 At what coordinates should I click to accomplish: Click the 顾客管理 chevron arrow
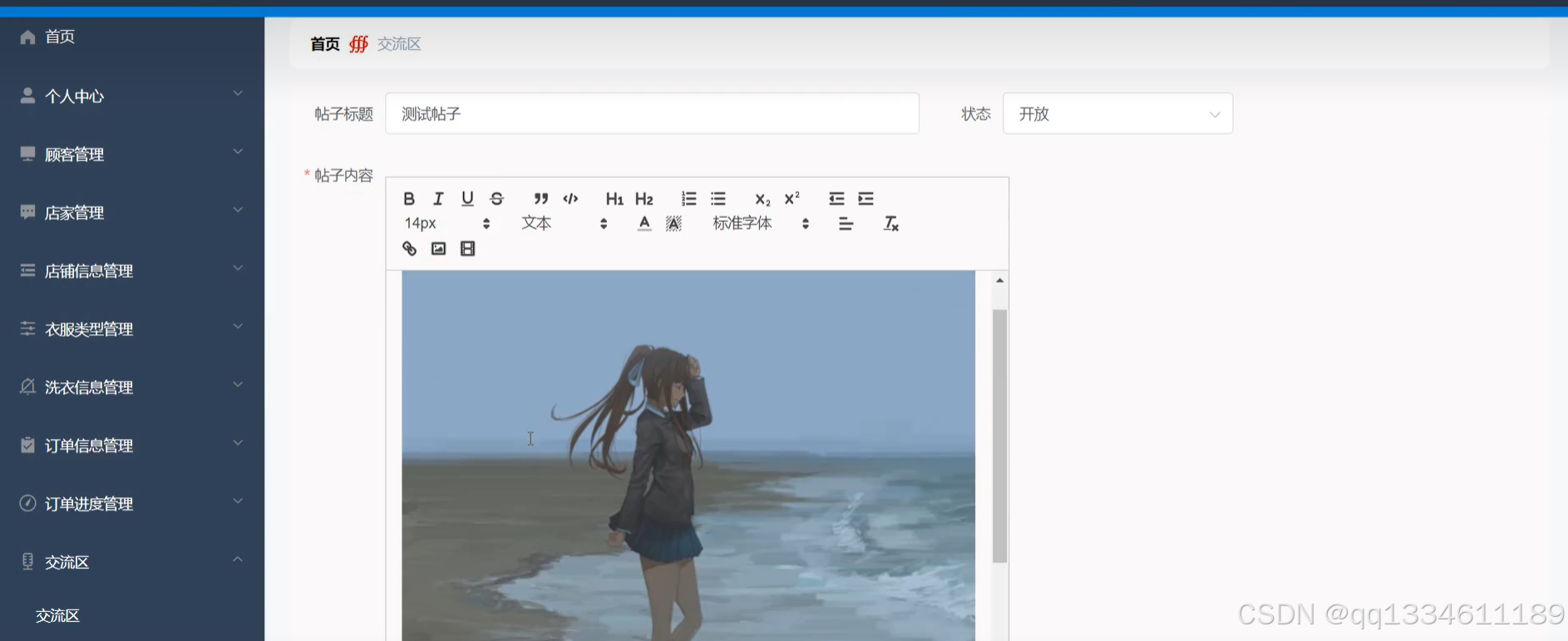[238, 151]
